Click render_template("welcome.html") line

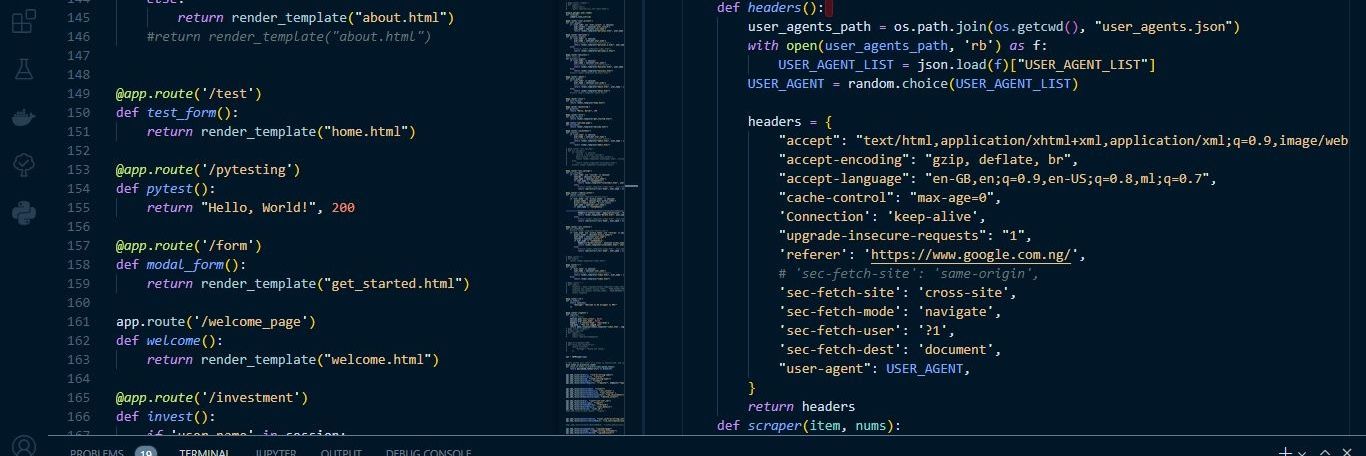293,359
